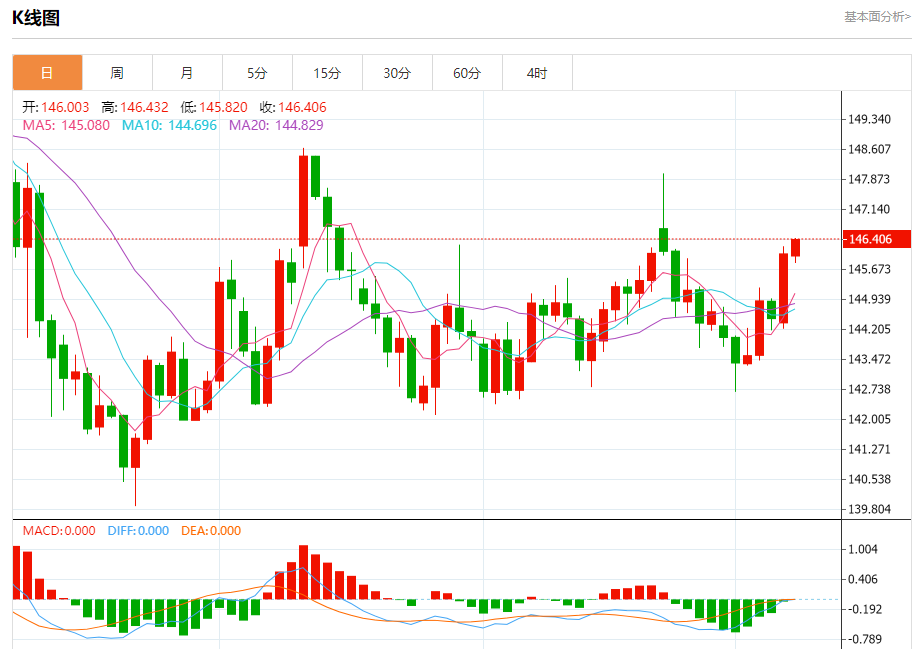Open the 60分 interval tab

point(467,73)
